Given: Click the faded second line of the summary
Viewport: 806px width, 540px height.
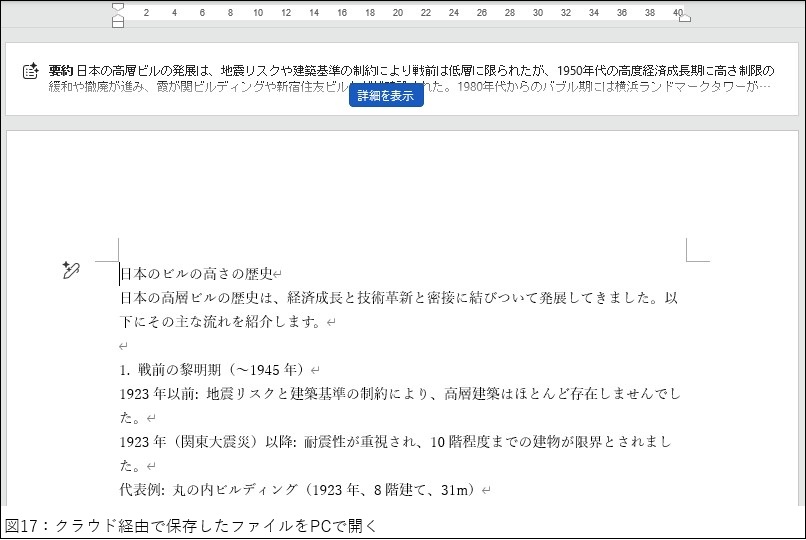Looking at the screenshot, I should pyautogui.click(x=200, y=87).
